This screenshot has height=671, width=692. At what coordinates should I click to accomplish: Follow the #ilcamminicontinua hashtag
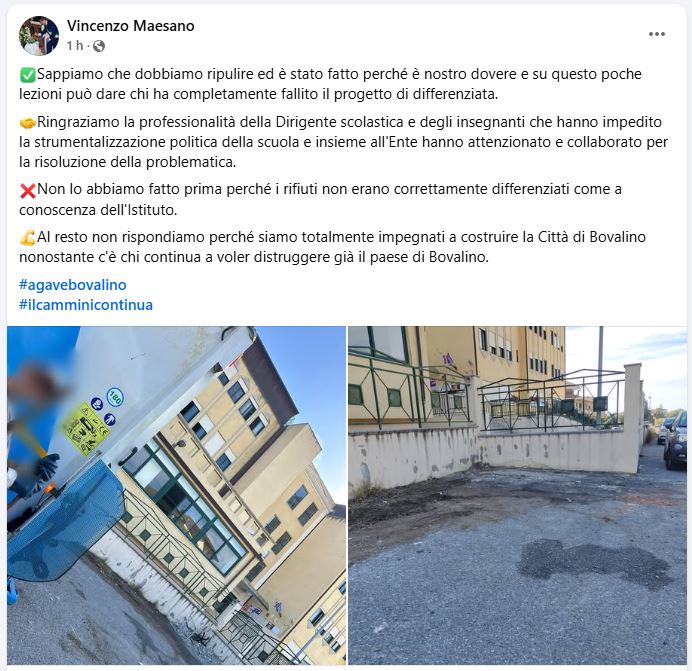click(86, 305)
